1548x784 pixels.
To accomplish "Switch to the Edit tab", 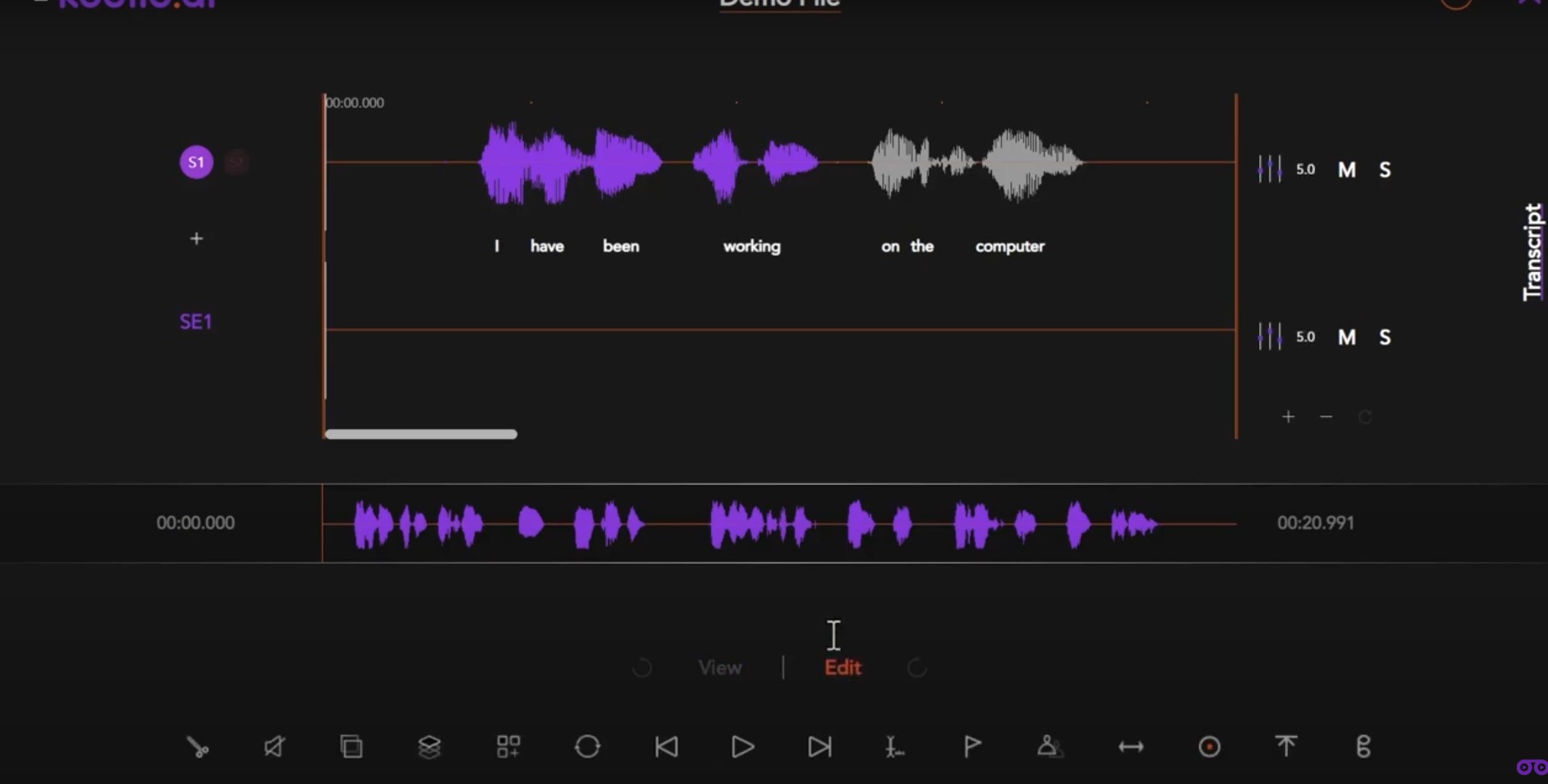I will (843, 668).
